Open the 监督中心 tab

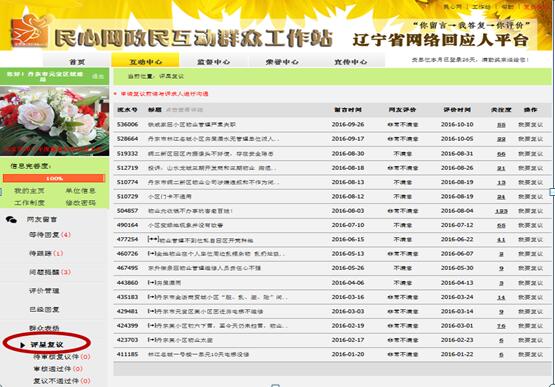[213, 62]
